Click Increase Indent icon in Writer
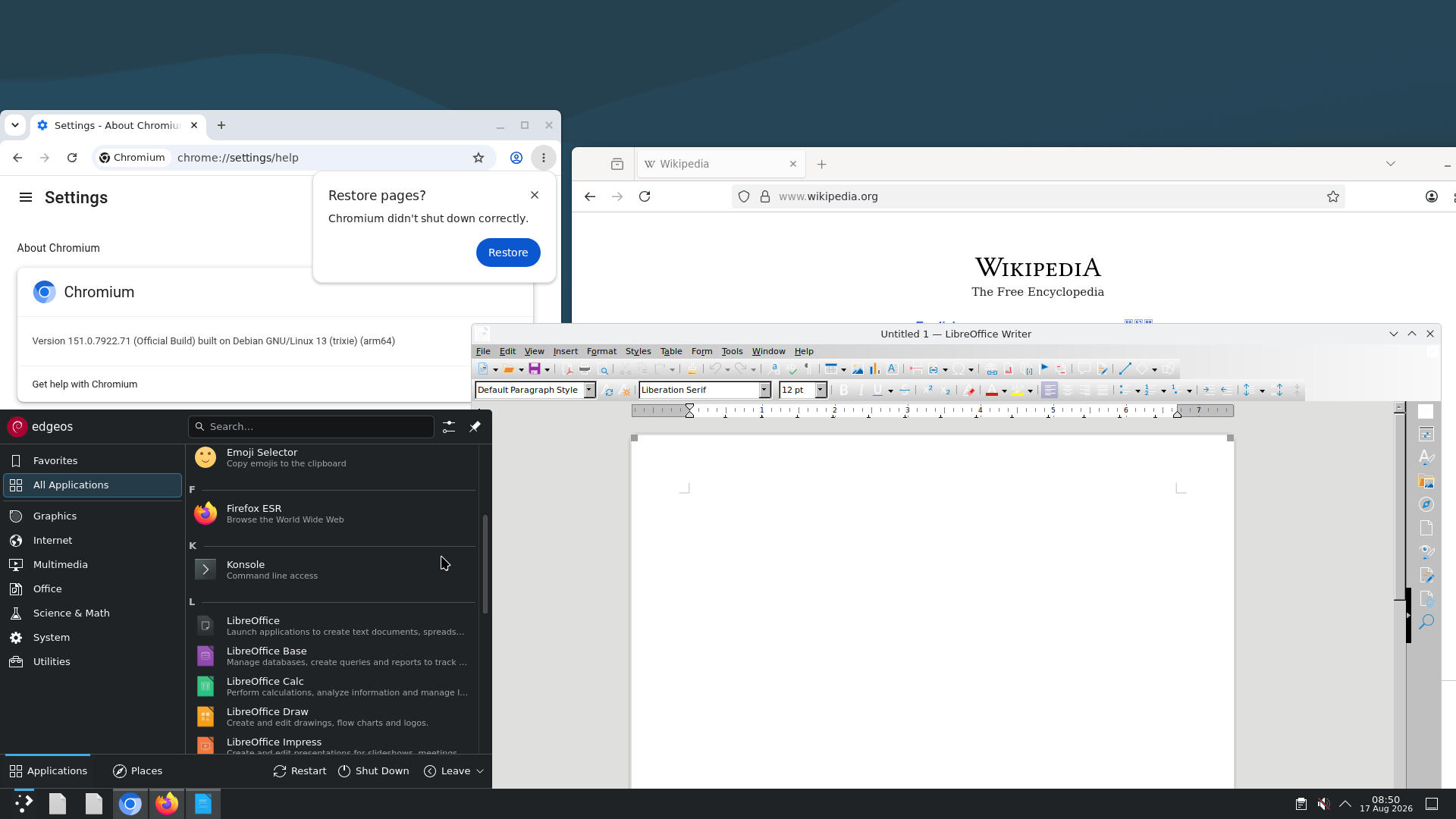This screenshot has height=819, width=1456. pyautogui.click(x=1209, y=391)
